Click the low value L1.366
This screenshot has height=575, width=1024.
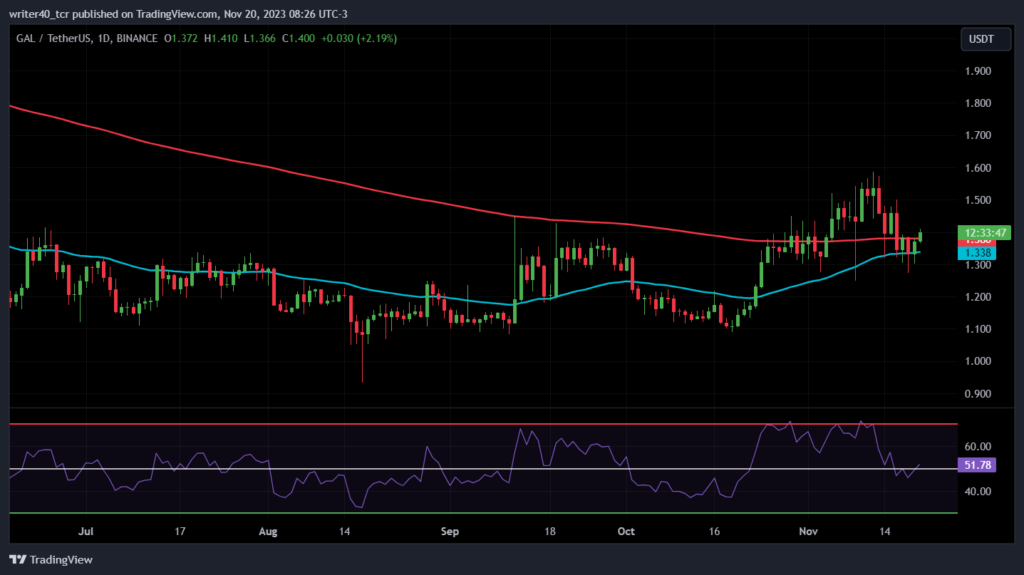coord(259,39)
